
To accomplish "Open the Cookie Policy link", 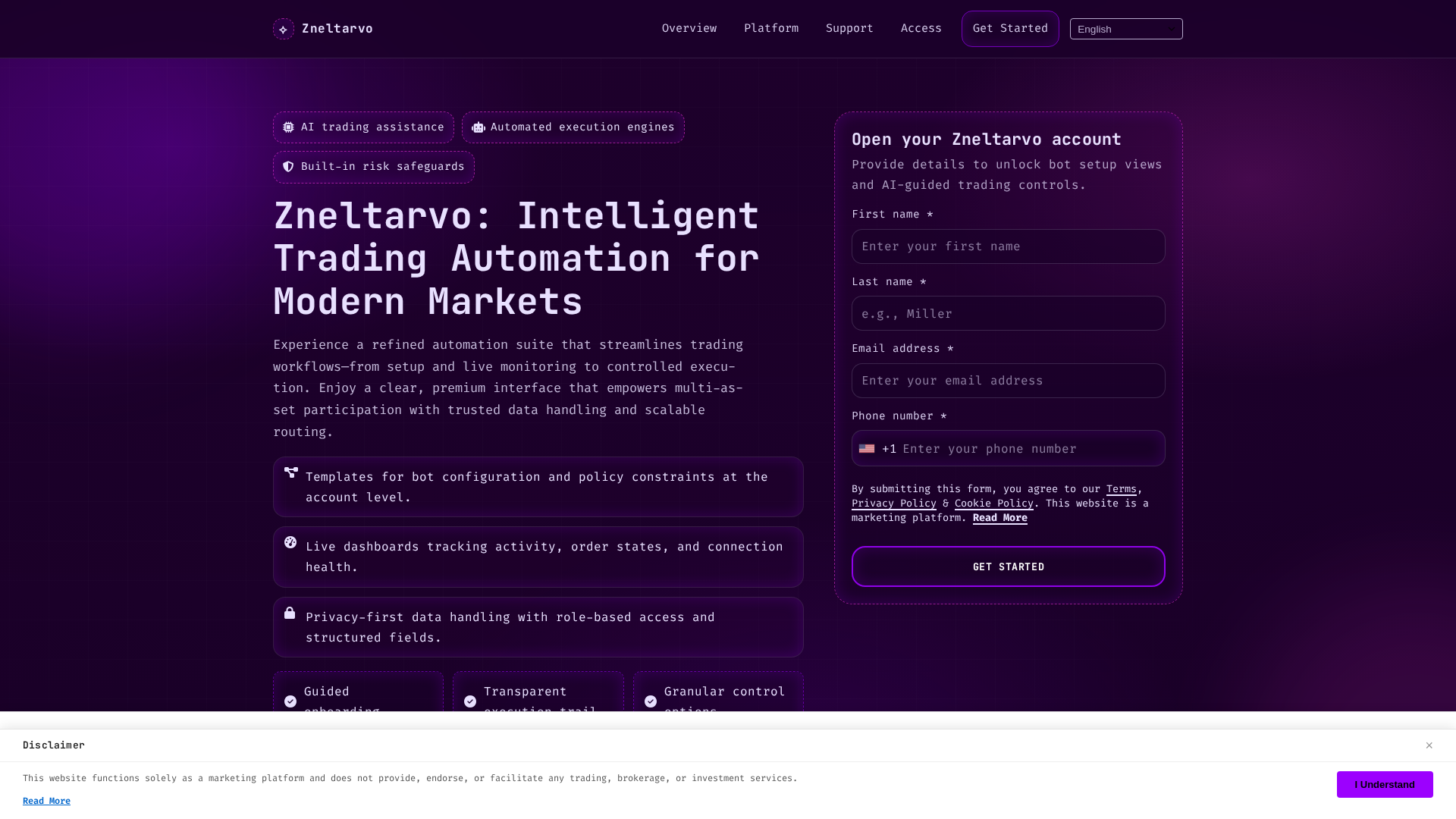I will click(x=993, y=504).
